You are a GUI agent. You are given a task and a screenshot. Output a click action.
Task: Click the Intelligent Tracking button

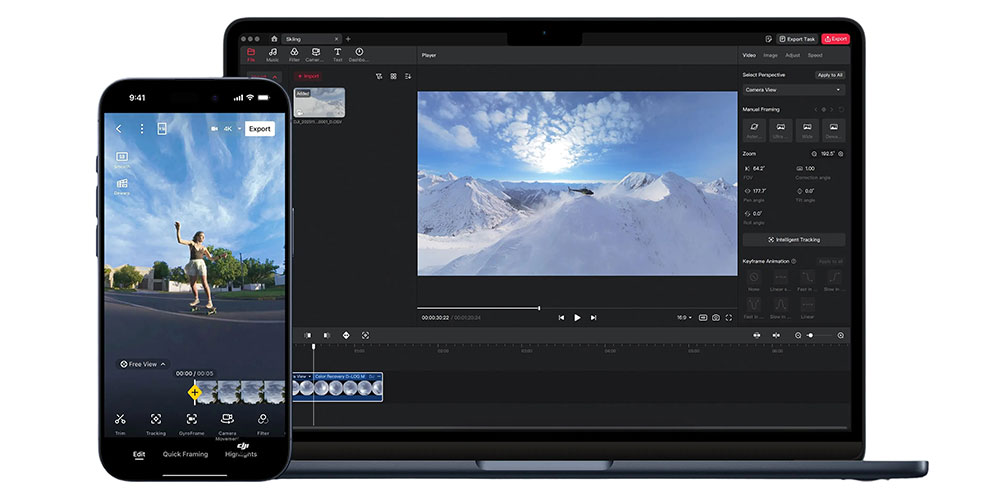click(x=793, y=240)
